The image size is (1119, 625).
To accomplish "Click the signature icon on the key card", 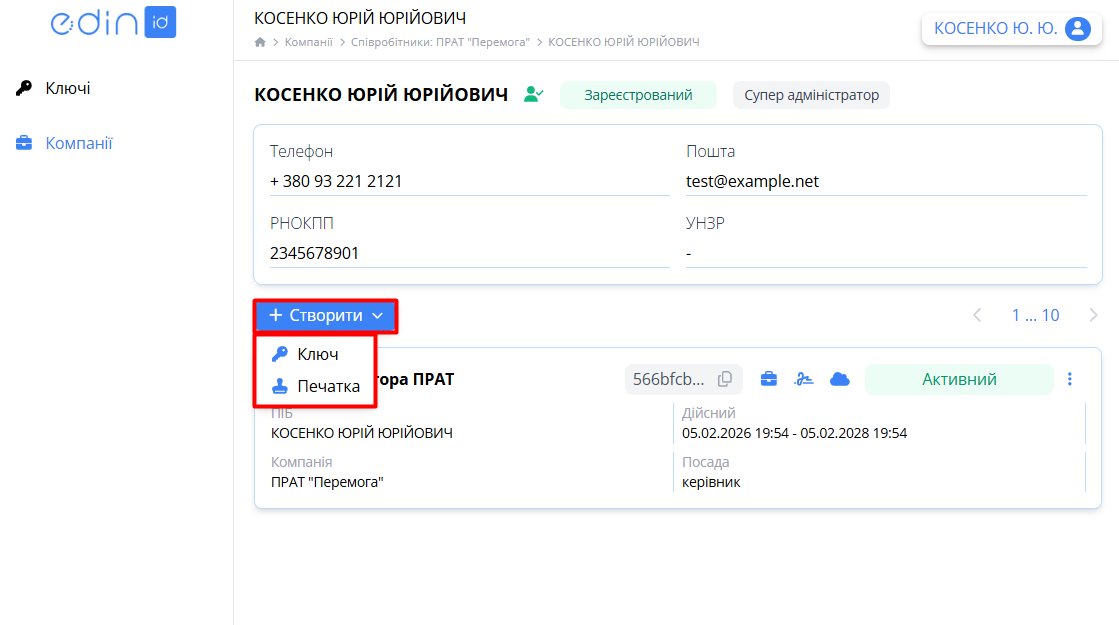I will point(804,379).
